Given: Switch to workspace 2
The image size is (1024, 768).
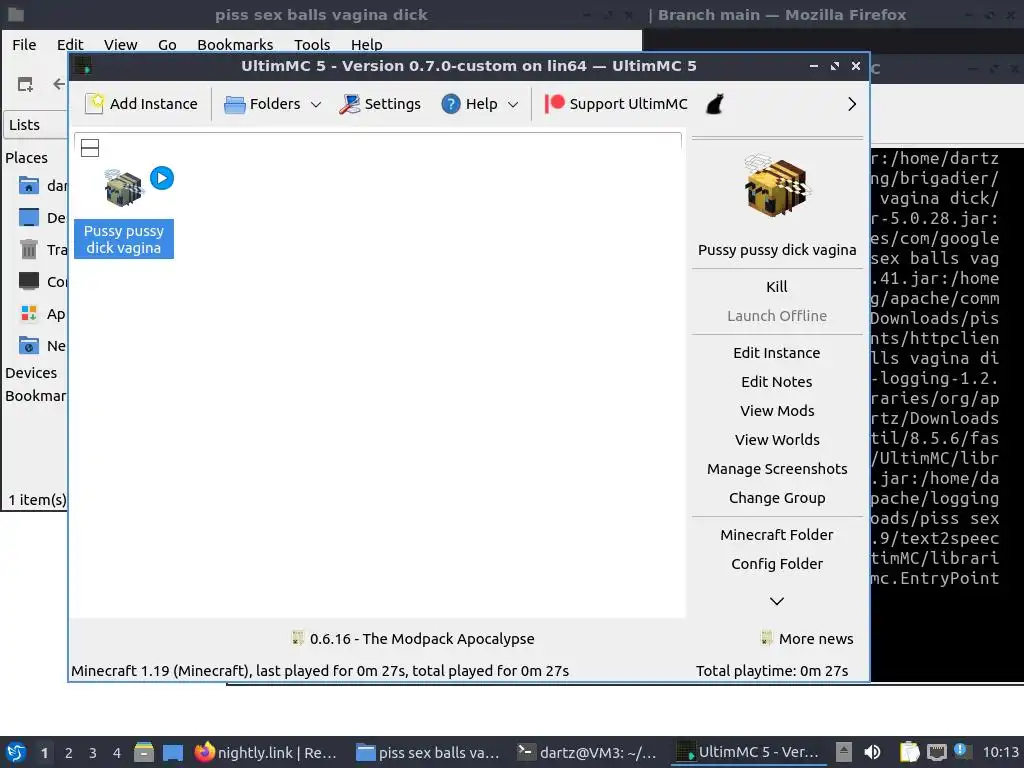Looking at the screenshot, I should click(x=69, y=753).
